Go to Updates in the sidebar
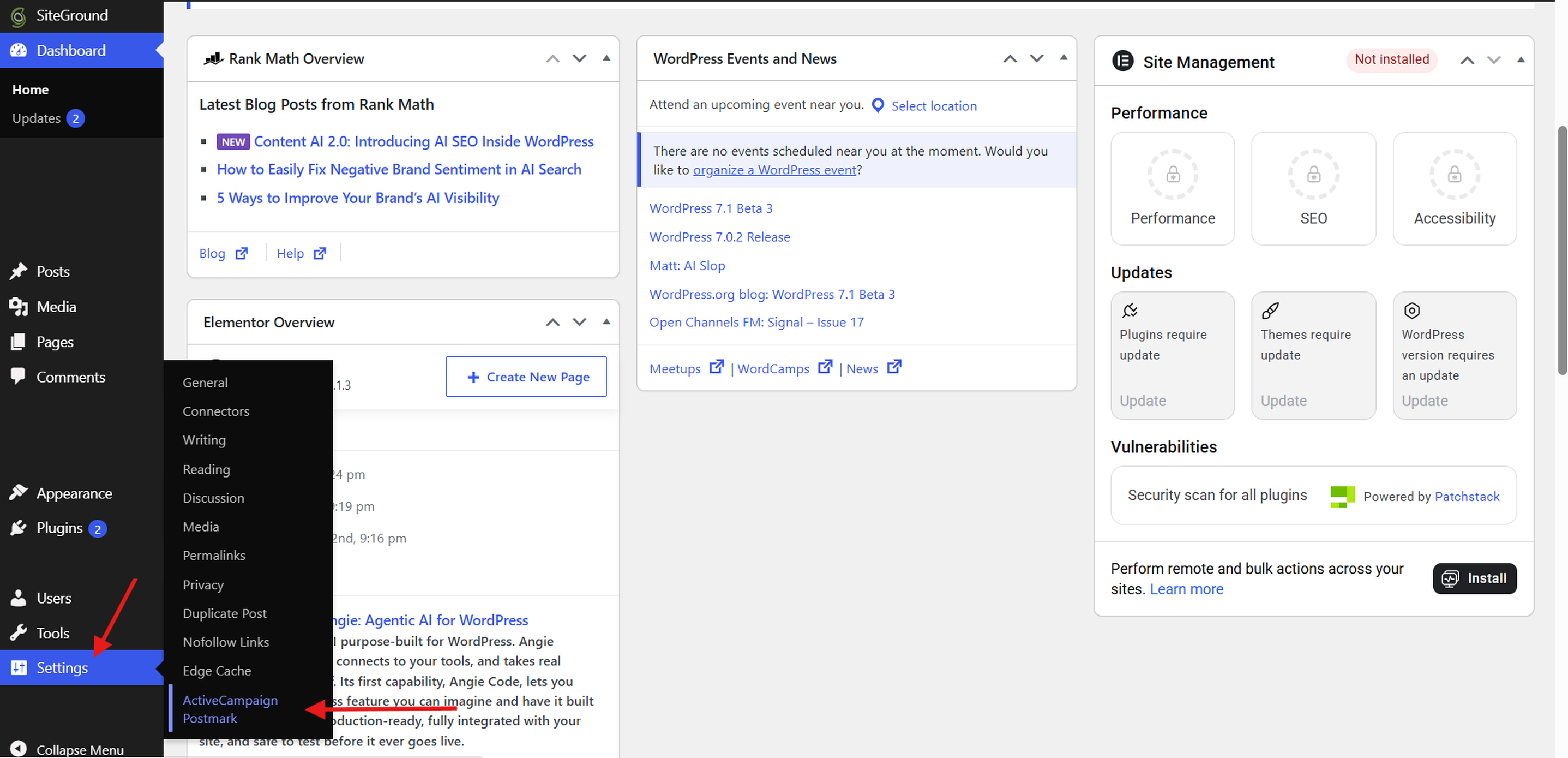1568x758 pixels. 37,118
